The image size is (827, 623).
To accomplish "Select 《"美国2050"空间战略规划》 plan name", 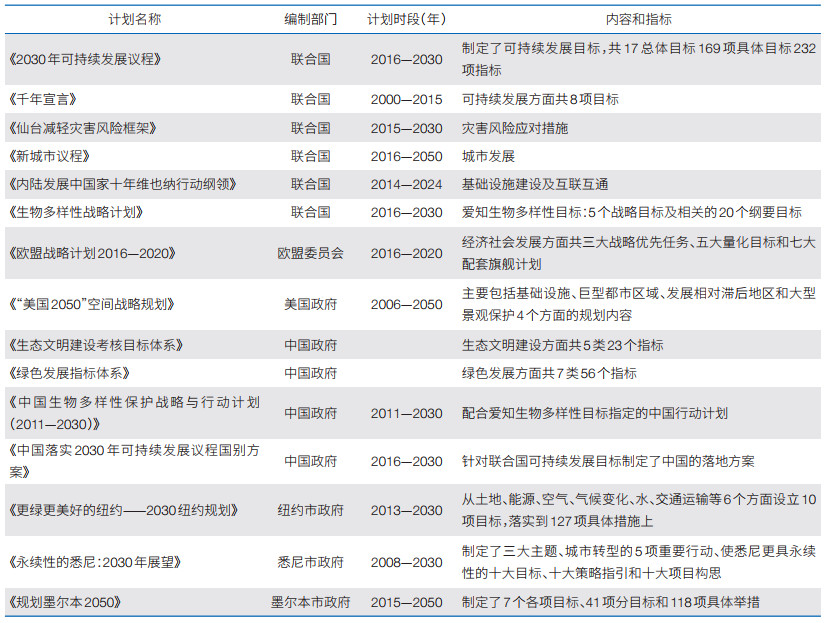I will click(x=92, y=304).
